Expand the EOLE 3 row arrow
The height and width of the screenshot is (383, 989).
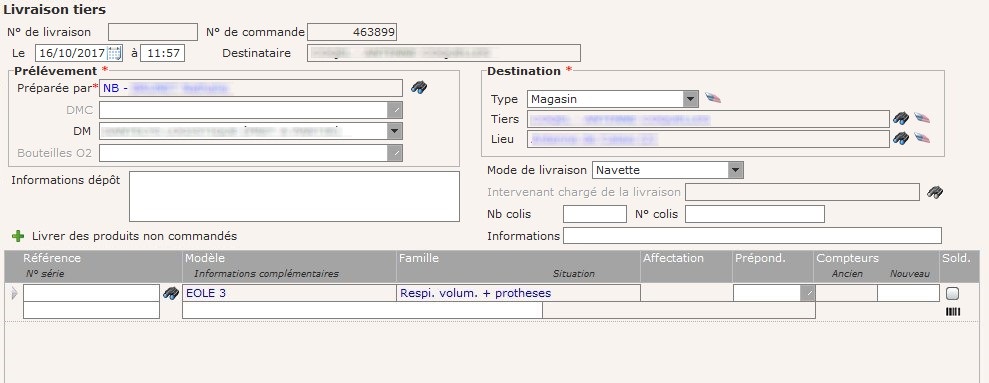click(x=15, y=293)
